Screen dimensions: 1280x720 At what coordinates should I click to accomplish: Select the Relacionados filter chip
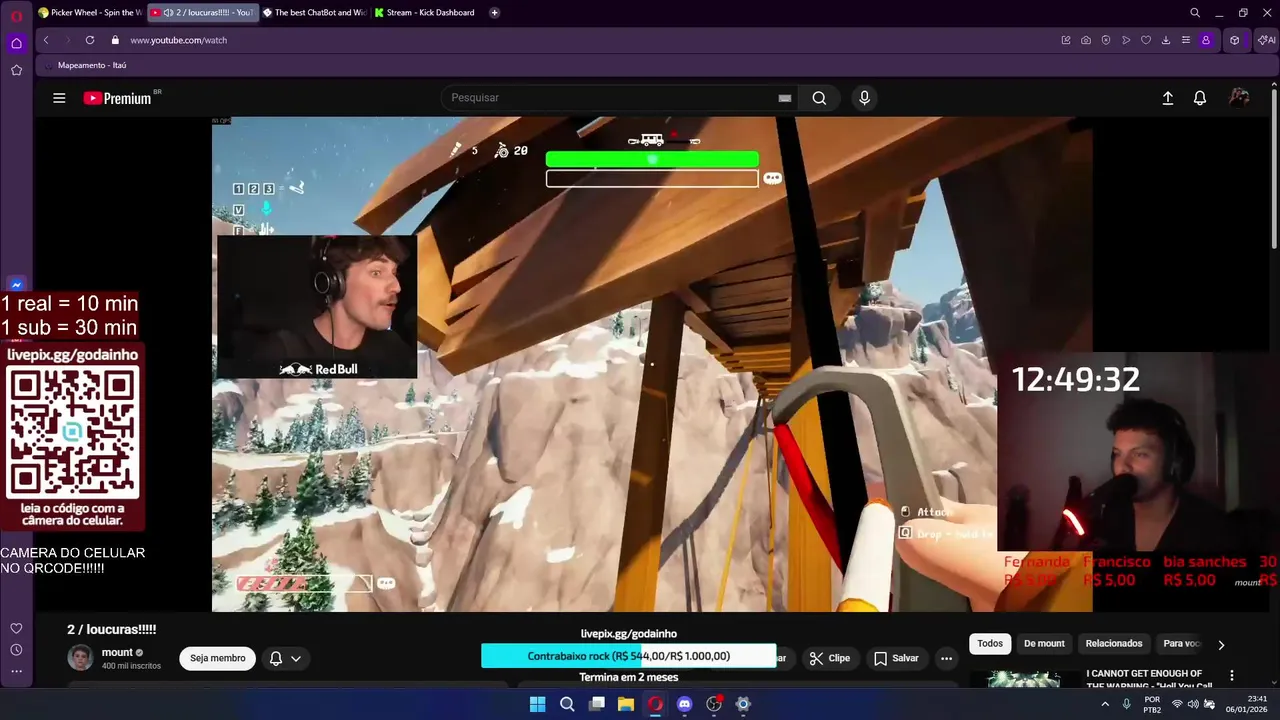pos(1114,644)
